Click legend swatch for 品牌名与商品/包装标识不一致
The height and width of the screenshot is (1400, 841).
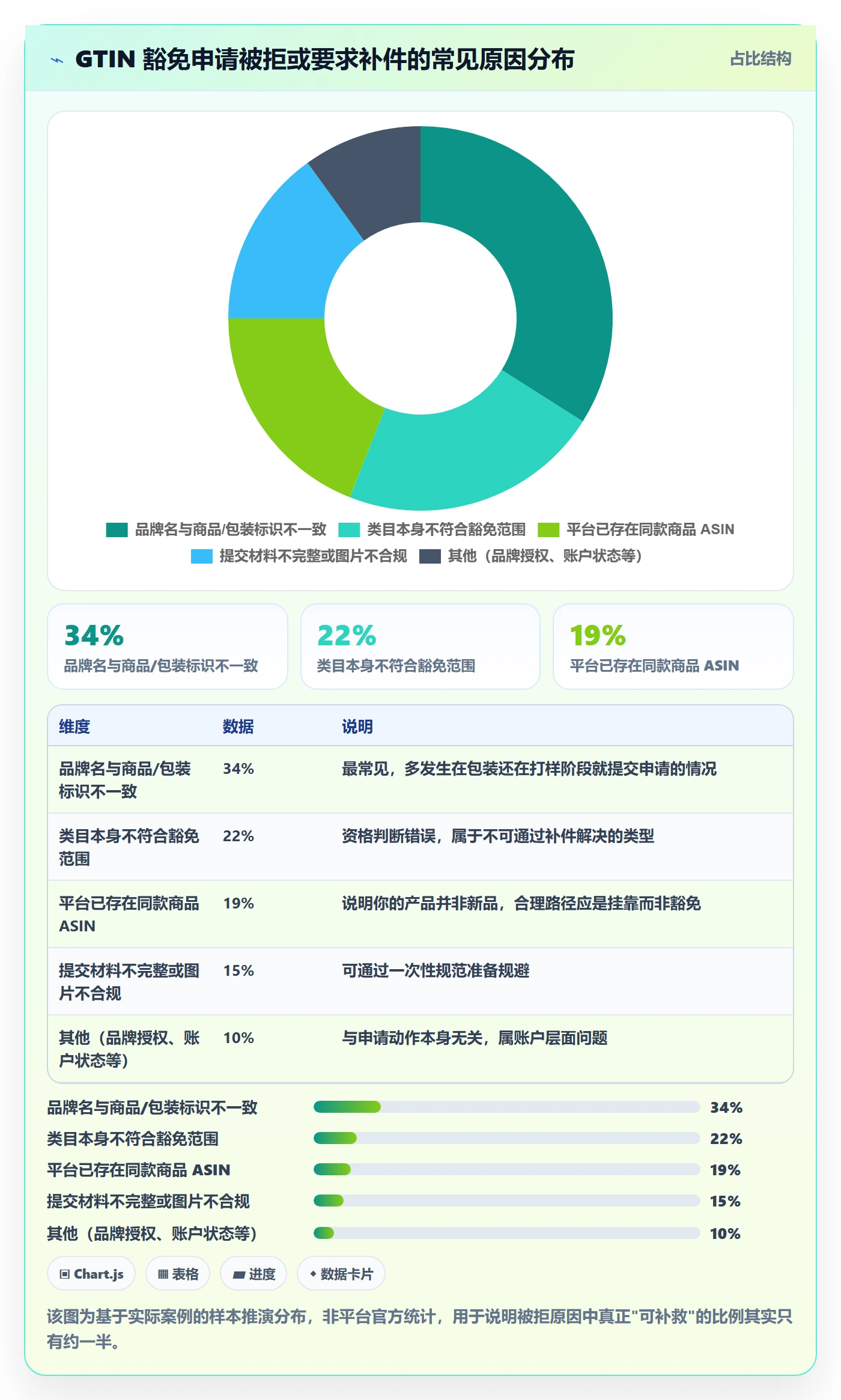(x=117, y=530)
